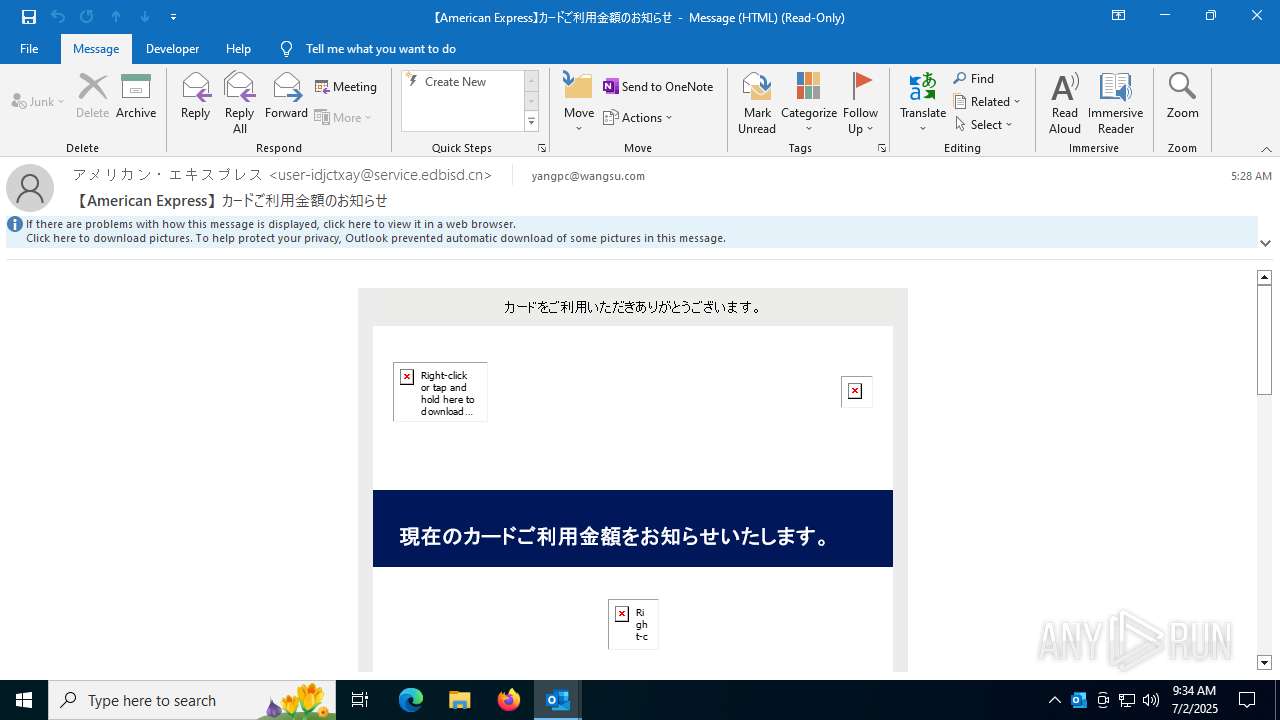The image size is (1280, 720).
Task: Click Tell me what you want to do
Action: click(380, 49)
